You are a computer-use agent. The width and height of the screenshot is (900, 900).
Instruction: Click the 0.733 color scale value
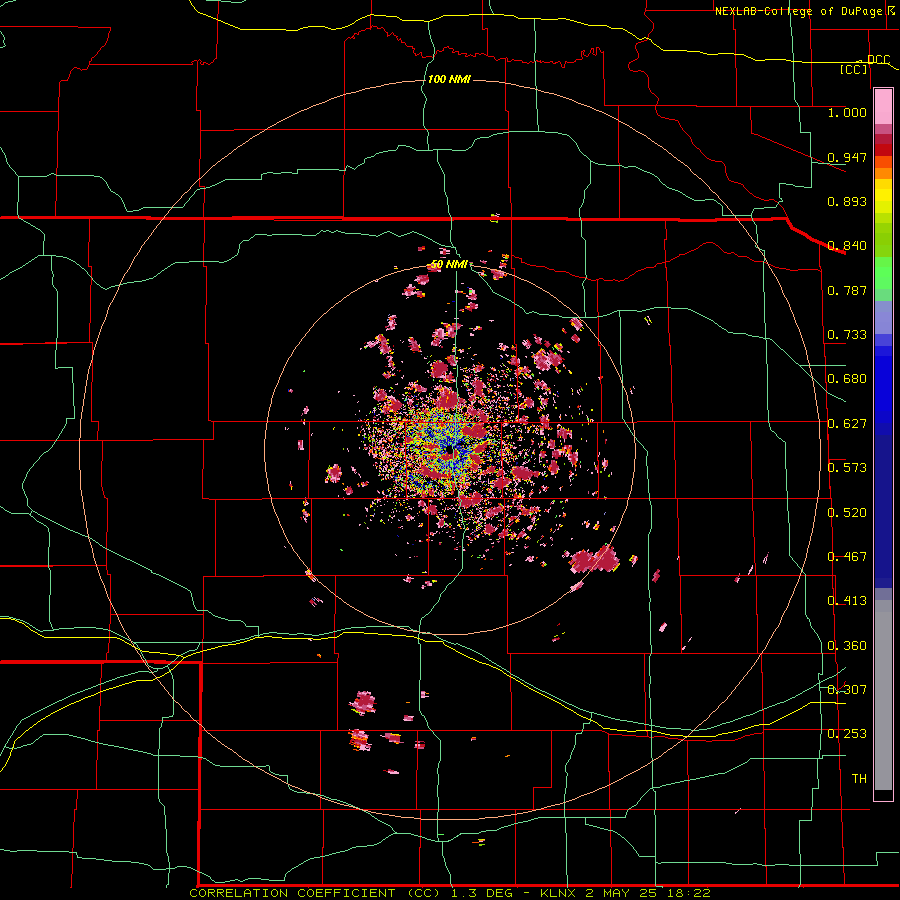847,335
